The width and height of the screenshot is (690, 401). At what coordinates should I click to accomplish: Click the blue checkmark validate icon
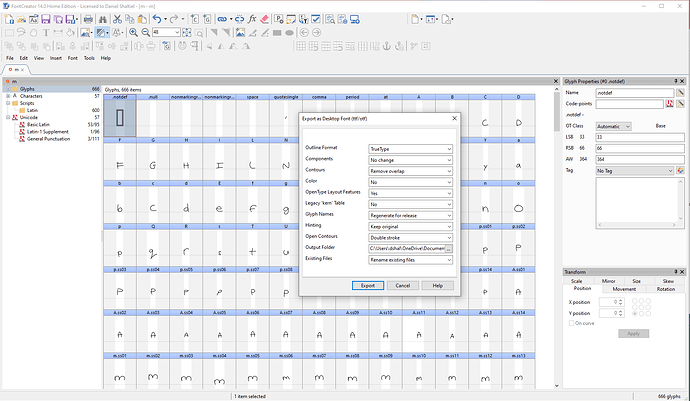click(x=316, y=19)
